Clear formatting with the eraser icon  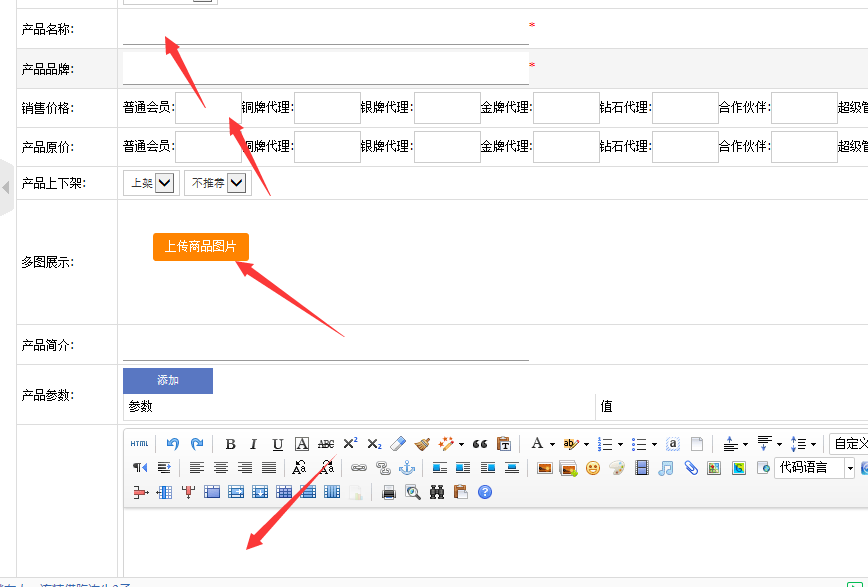click(398, 444)
